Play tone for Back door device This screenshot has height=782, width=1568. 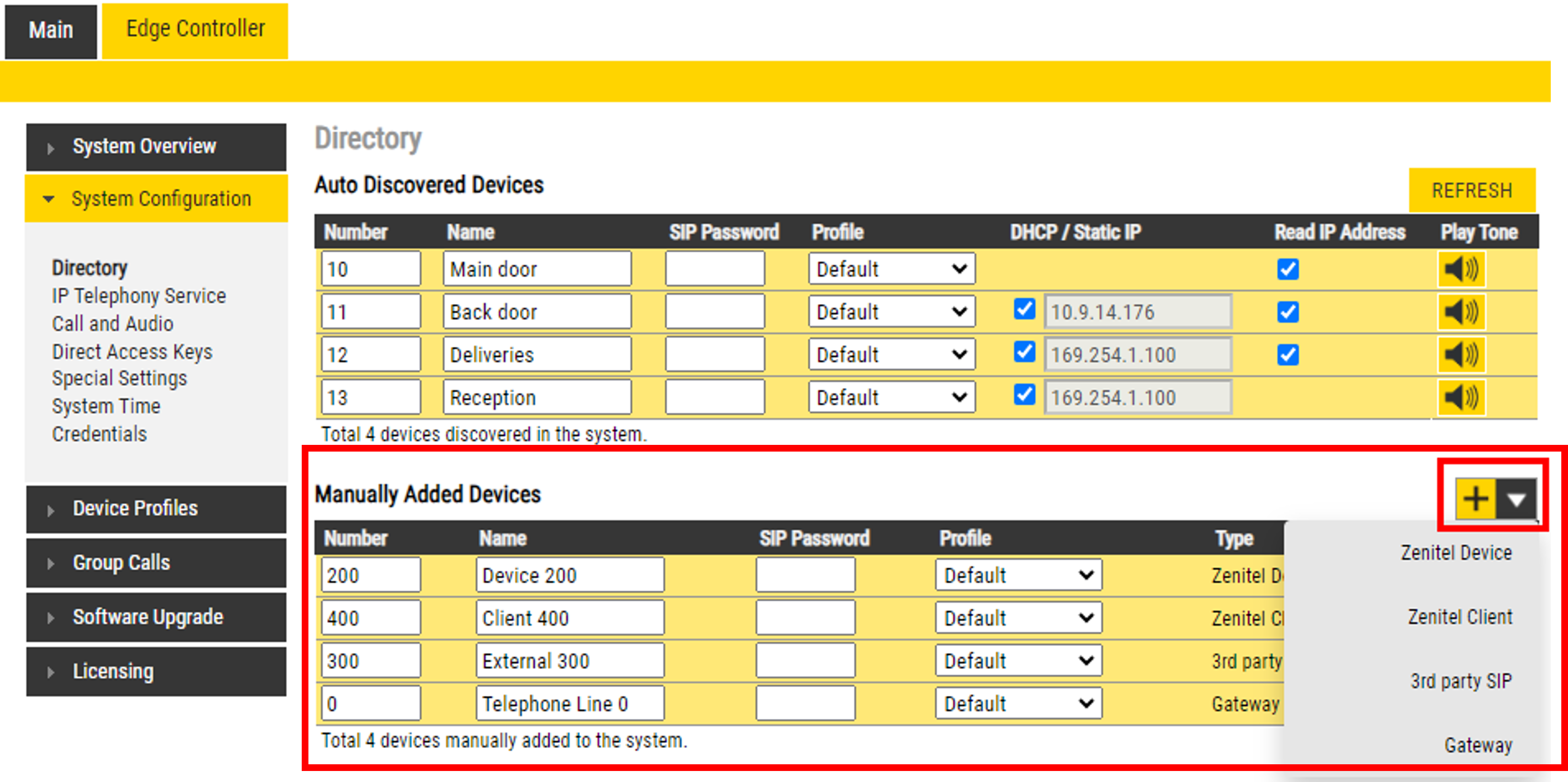1462,312
